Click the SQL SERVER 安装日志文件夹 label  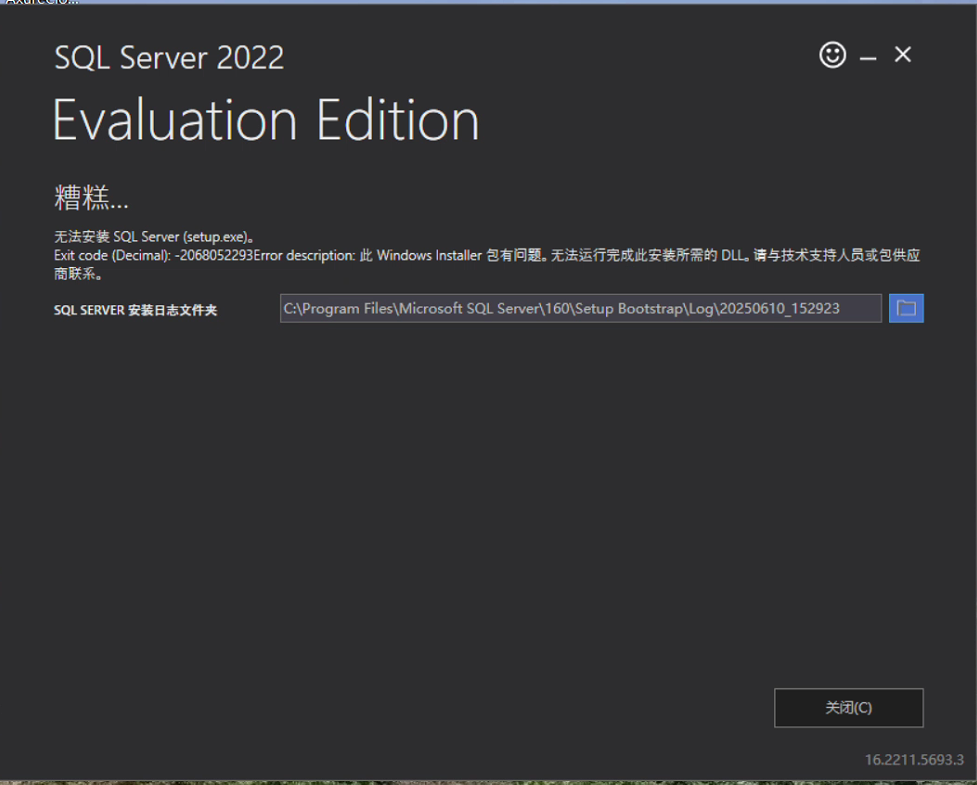tap(135, 310)
